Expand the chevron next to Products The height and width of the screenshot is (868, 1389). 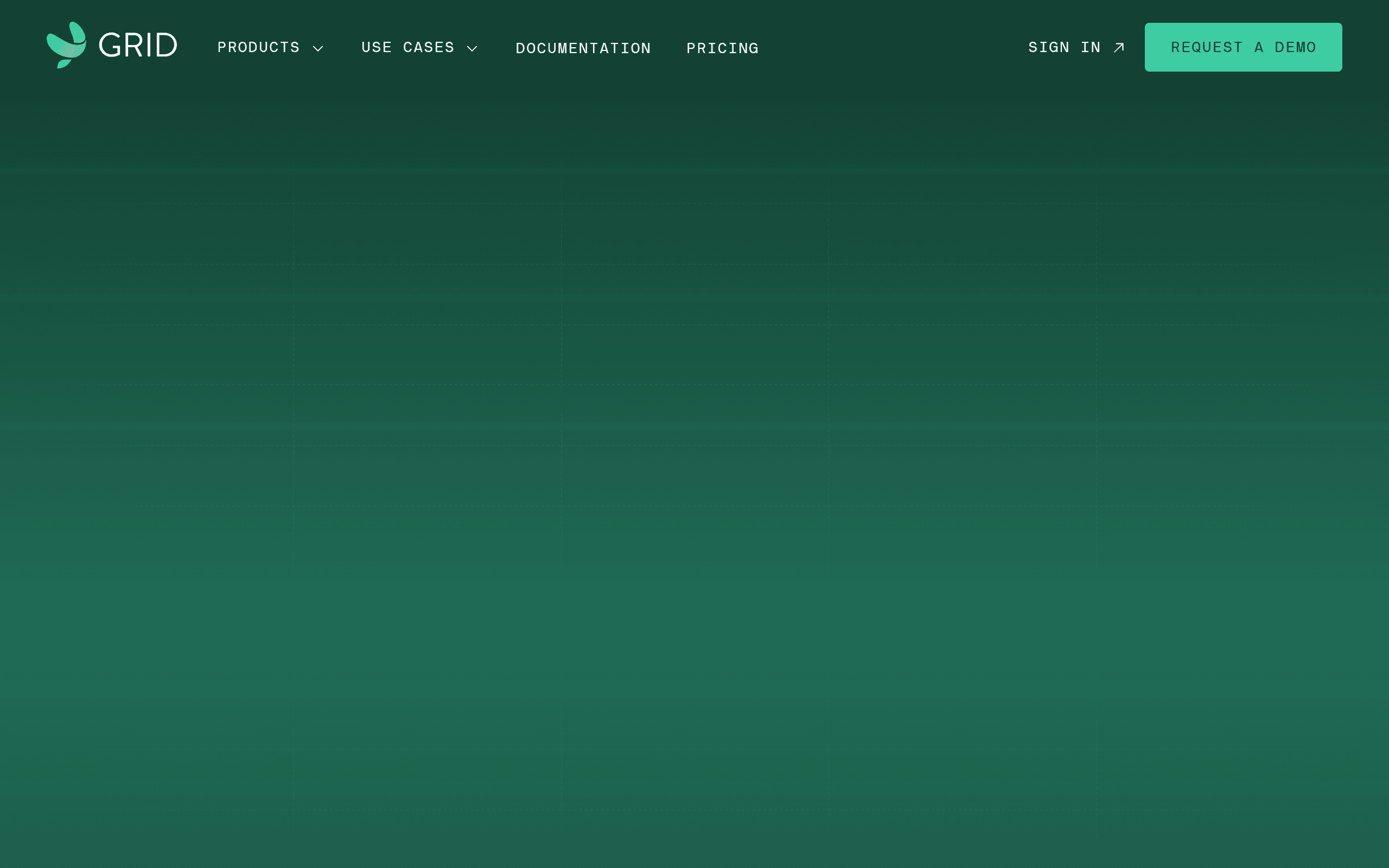318,49
